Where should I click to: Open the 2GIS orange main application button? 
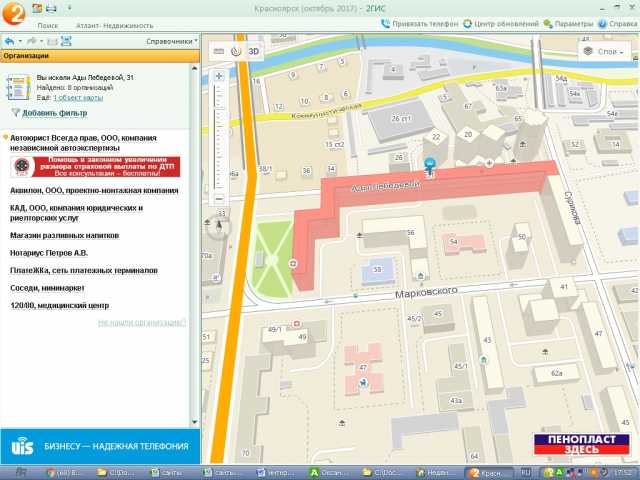[x=13, y=13]
